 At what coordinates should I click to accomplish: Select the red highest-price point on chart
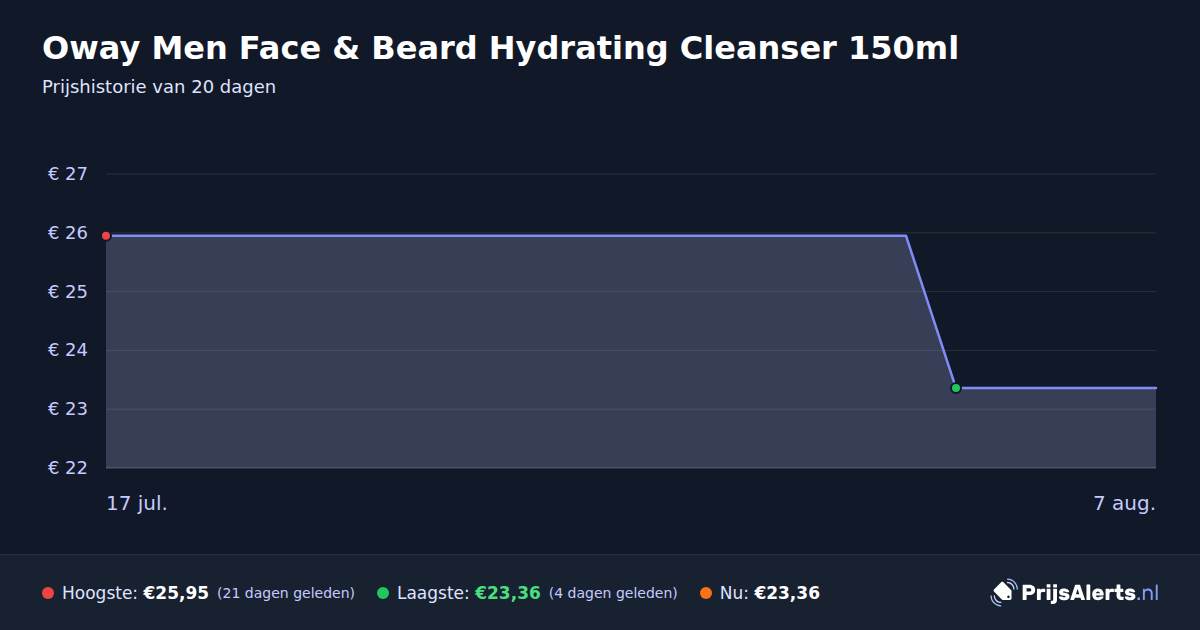[x=106, y=236]
